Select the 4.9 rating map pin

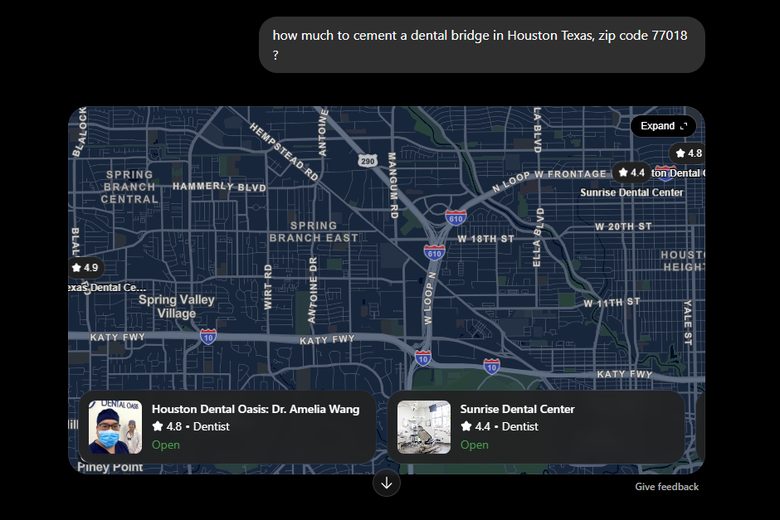pyautogui.click(x=86, y=268)
